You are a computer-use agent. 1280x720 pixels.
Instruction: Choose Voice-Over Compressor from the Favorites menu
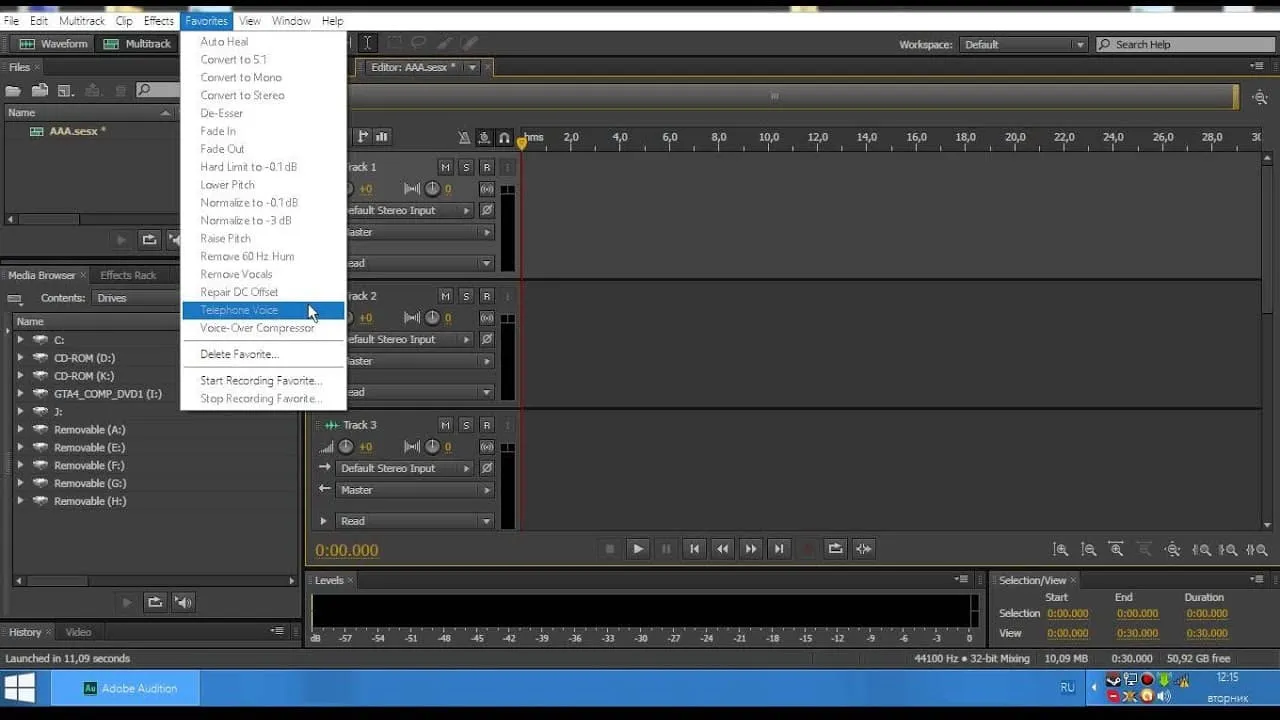[257, 328]
